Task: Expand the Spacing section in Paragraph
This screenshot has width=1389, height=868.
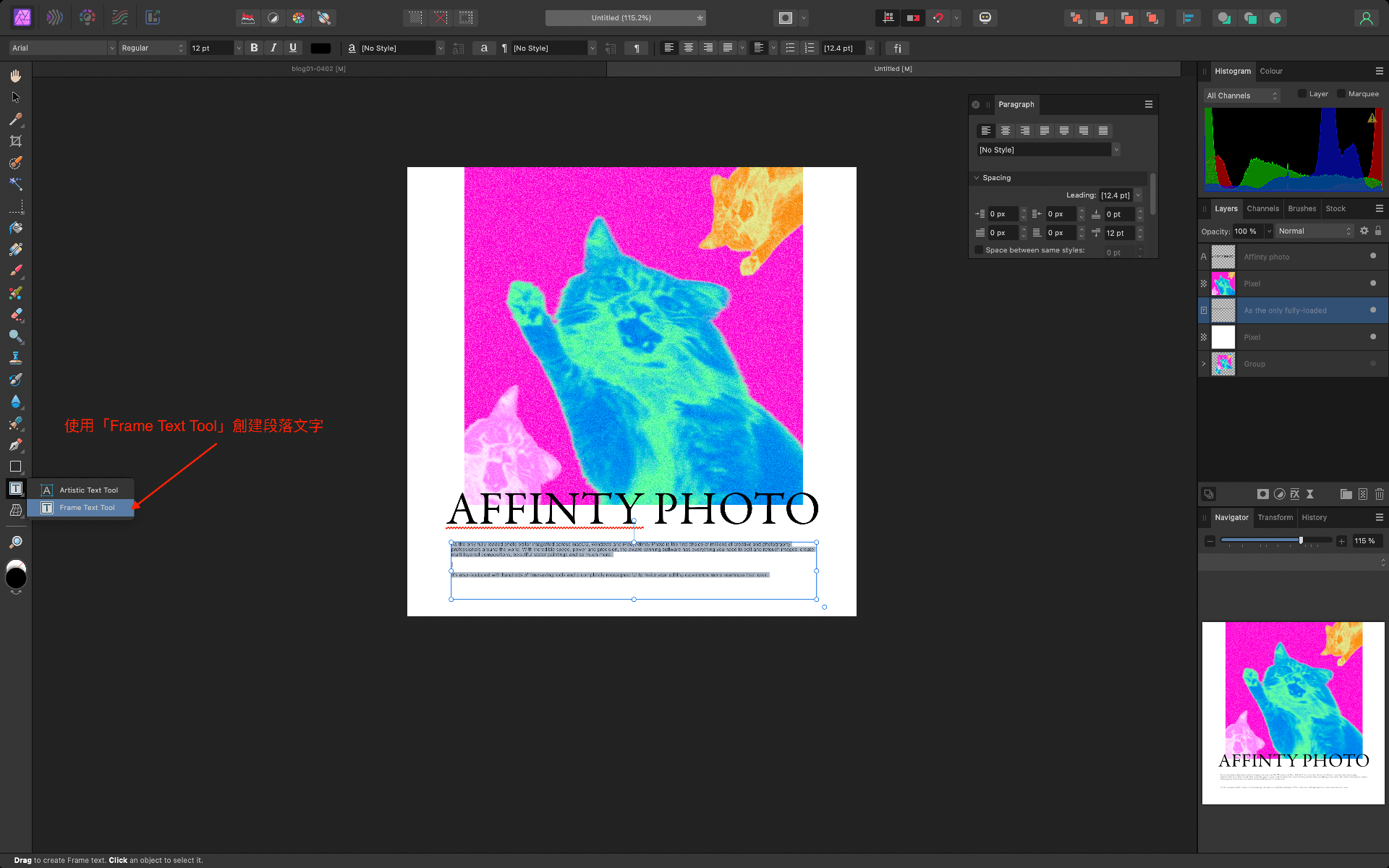Action: pyautogui.click(x=977, y=177)
